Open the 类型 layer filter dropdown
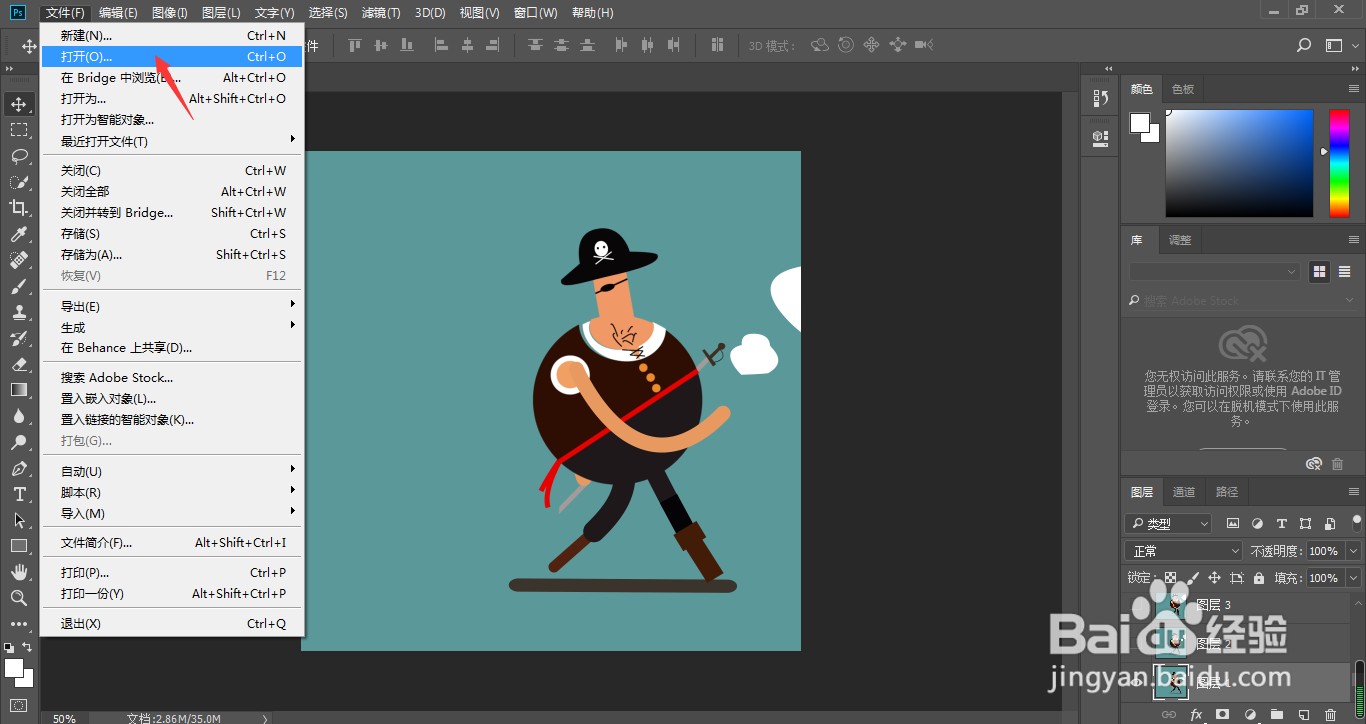The image size is (1366, 724). point(1168,524)
